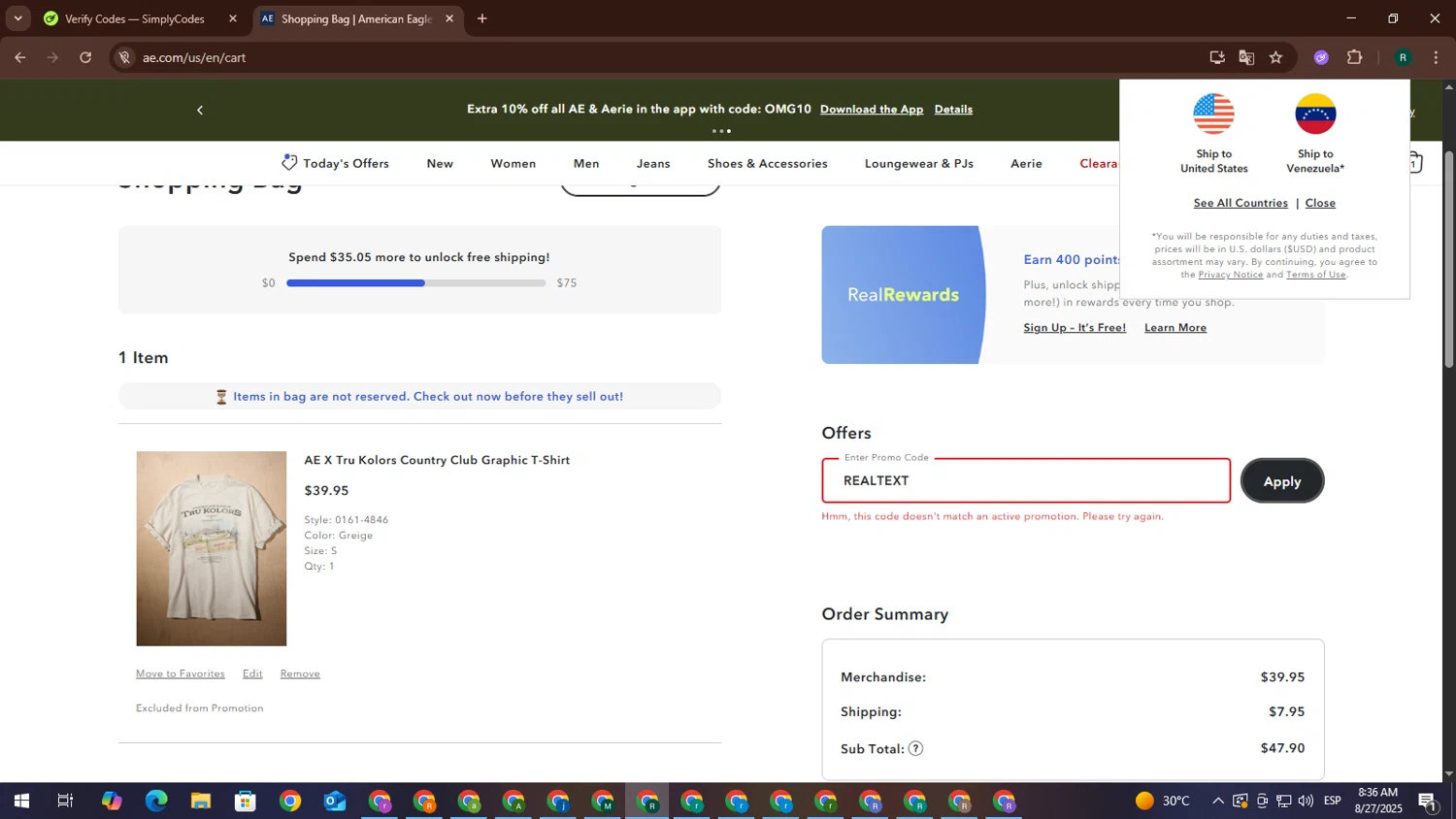
Task: Open Outlook from the taskbar
Action: pyautogui.click(x=335, y=801)
